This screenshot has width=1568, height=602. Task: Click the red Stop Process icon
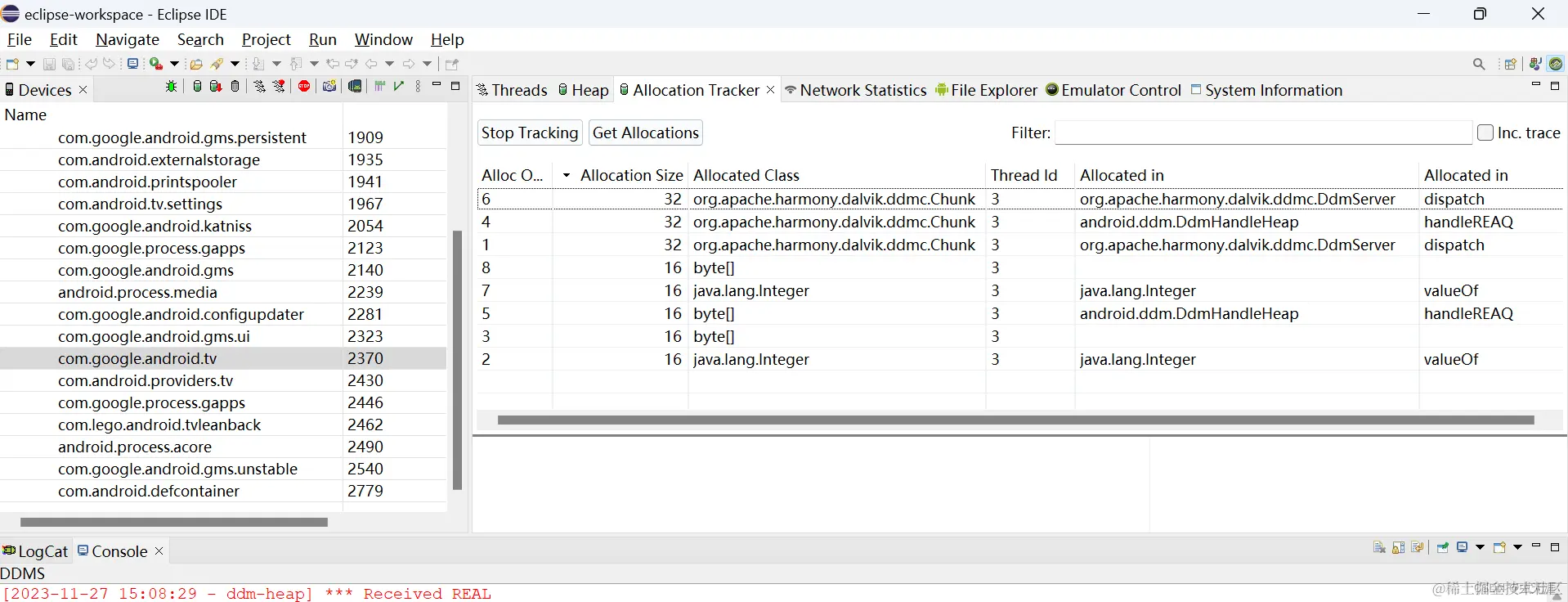(304, 86)
